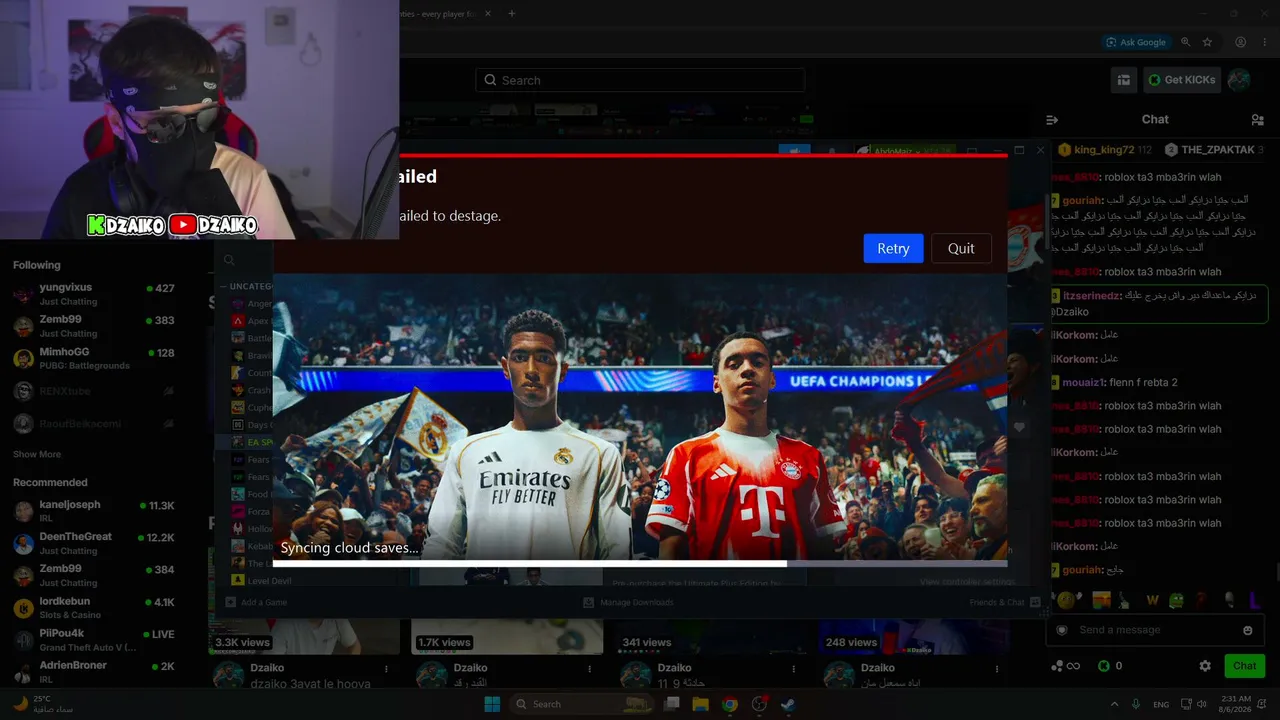This screenshot has width=1280, height=720.
Task: Open the clock showing 2:31 AM
Action: click(1236, 704)
